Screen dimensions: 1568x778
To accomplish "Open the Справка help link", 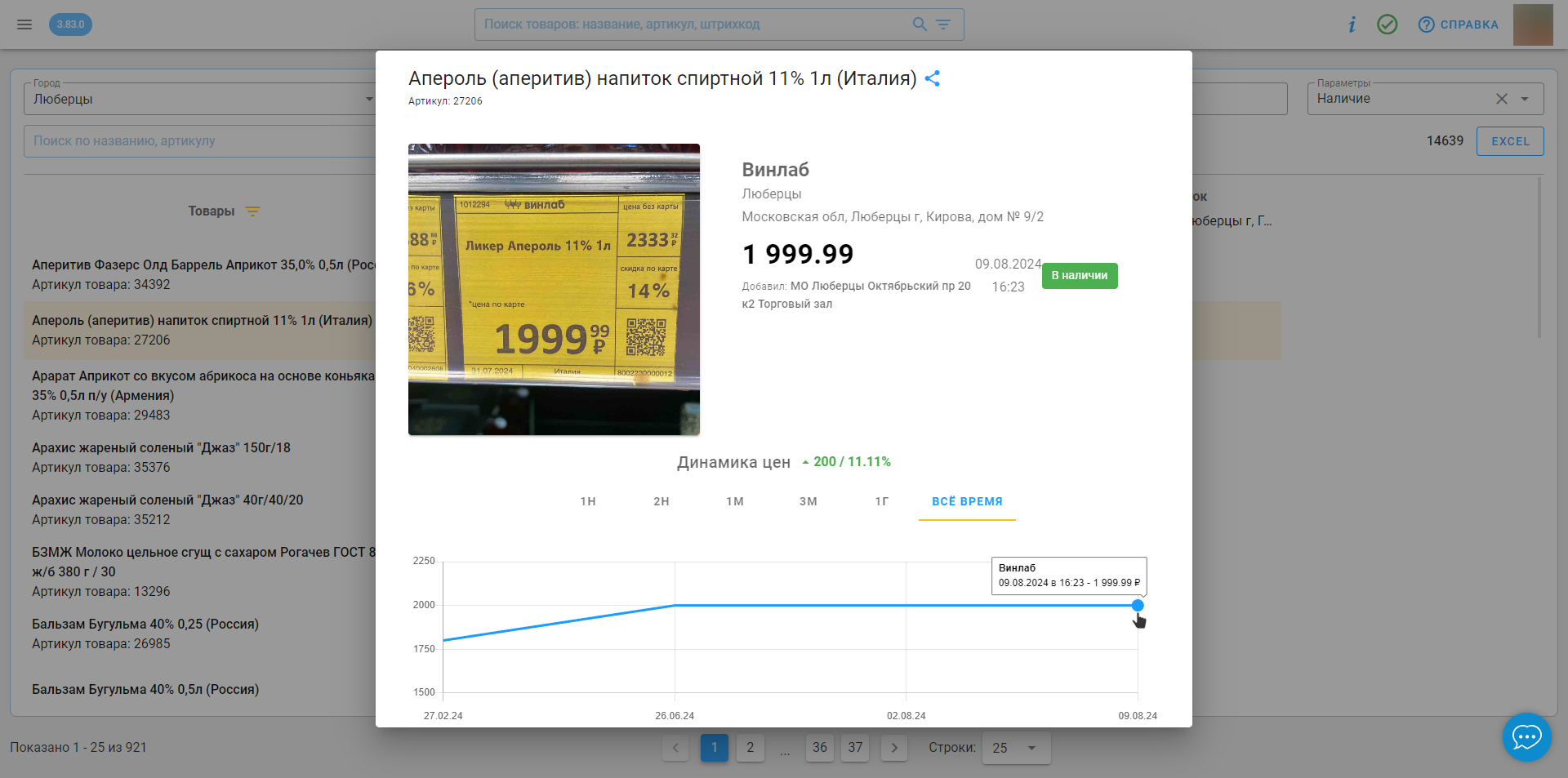I will pyautogui.click(x=1459, y=24).
